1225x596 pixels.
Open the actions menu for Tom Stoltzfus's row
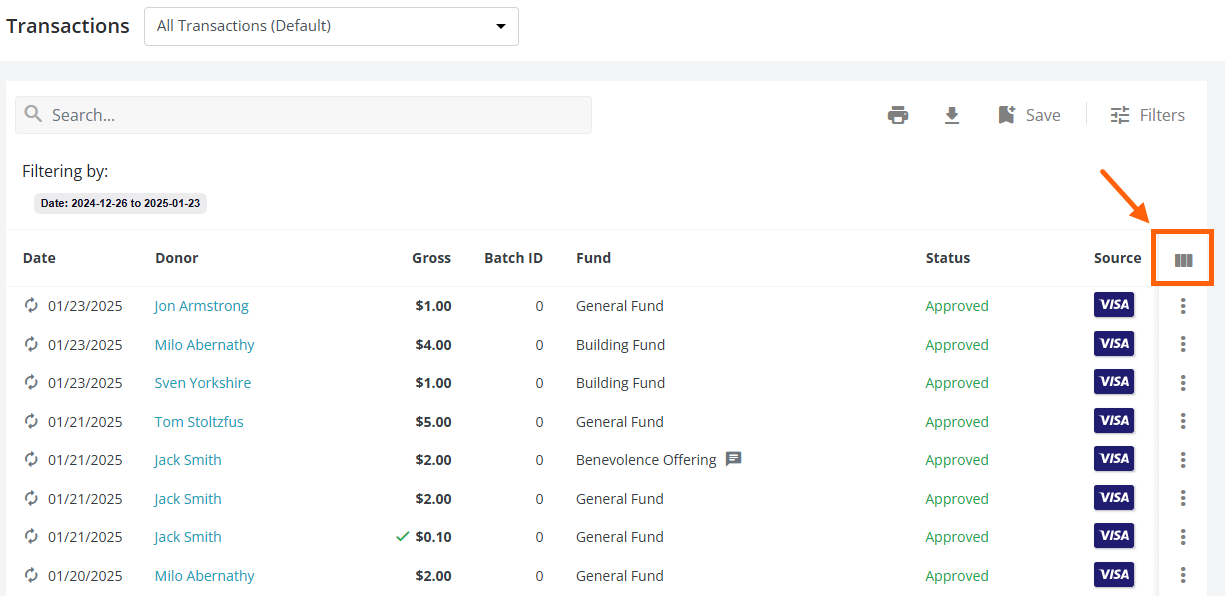coord(1183,421)
